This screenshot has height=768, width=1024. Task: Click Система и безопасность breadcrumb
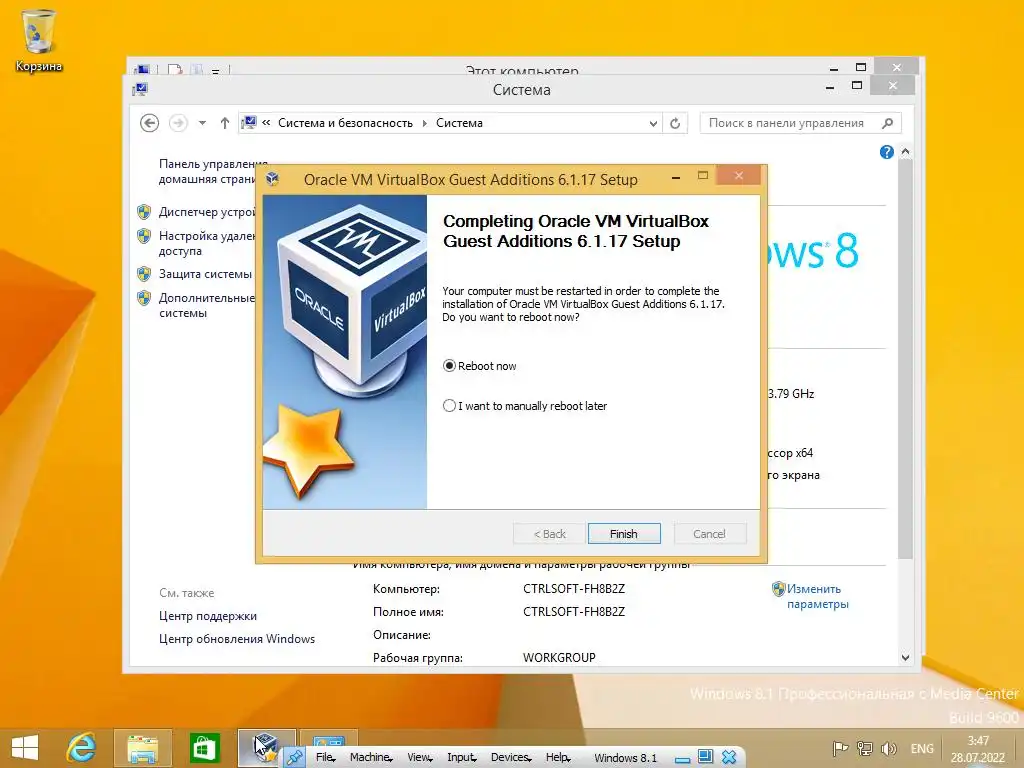[x=345, y=123]
